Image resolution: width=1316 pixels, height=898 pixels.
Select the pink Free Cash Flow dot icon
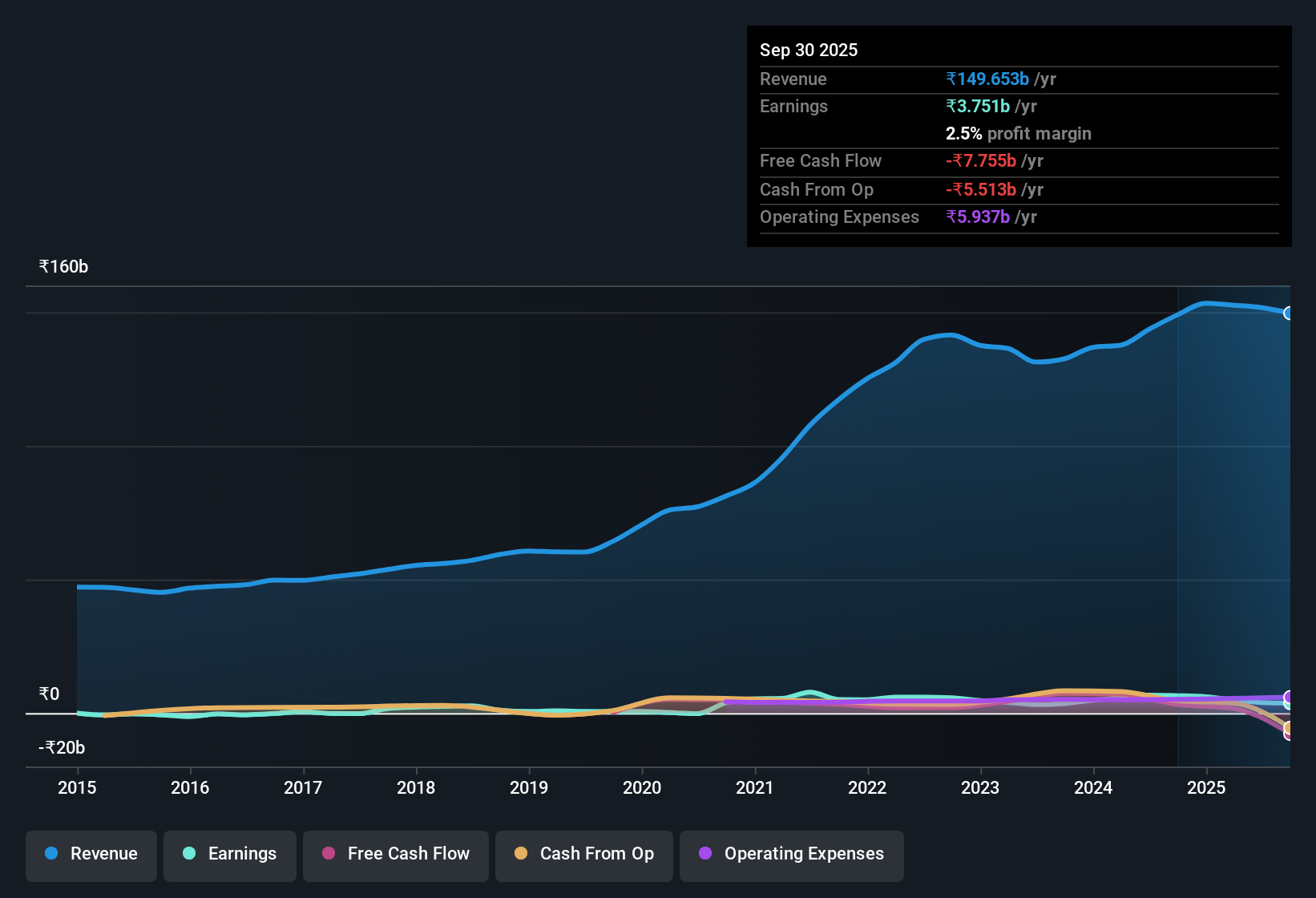[329, 854]
